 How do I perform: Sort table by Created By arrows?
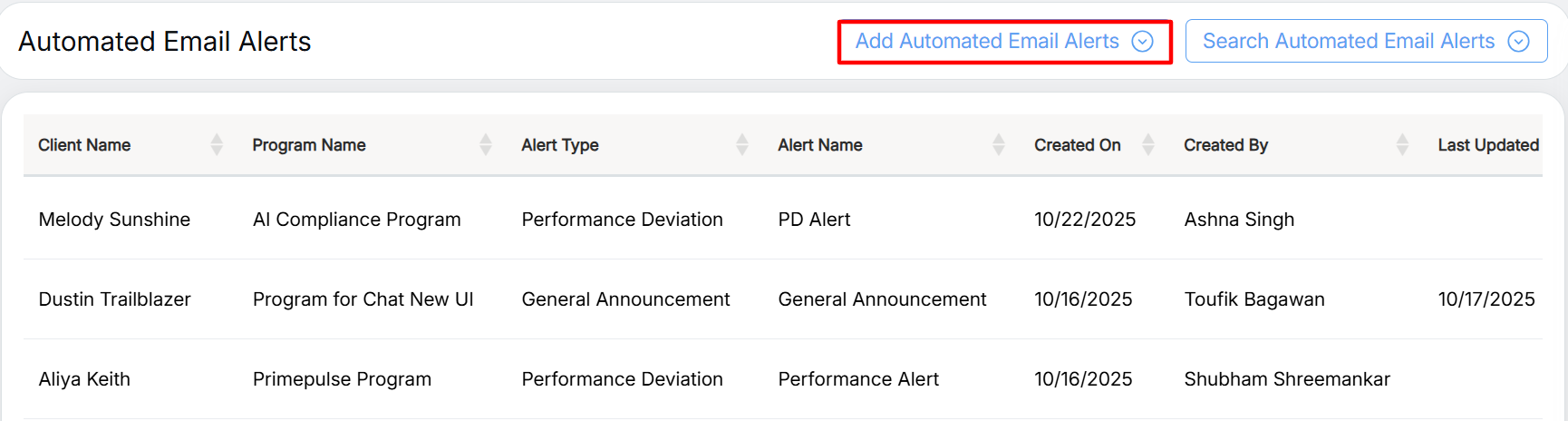(1402, 145)
